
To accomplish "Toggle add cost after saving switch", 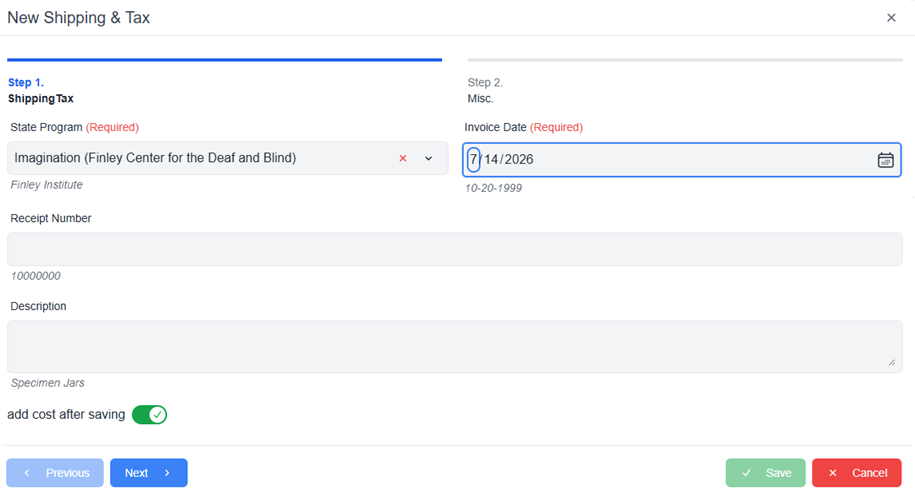I will [149, 414].
